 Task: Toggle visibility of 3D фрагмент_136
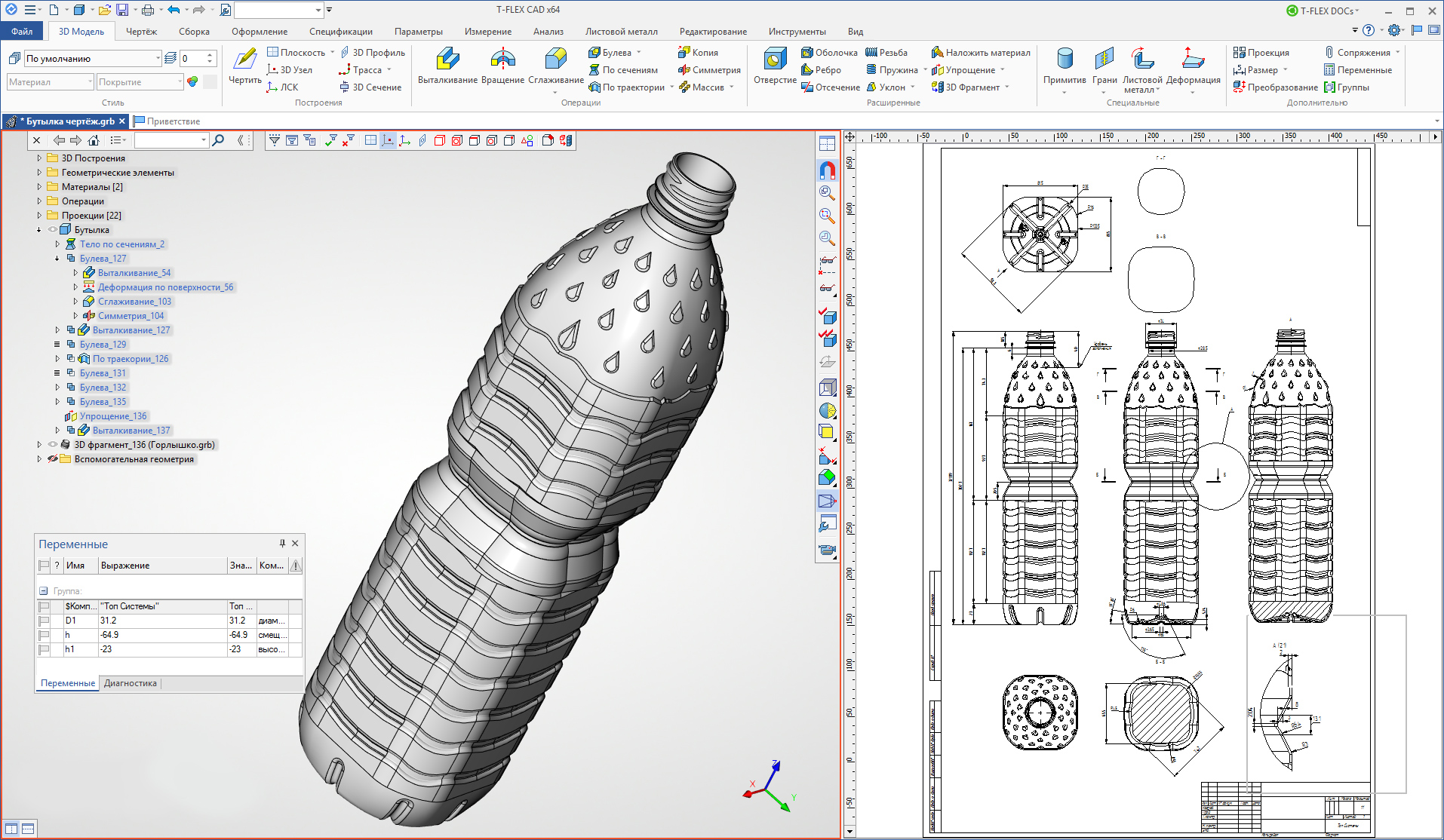coord(52,445)
